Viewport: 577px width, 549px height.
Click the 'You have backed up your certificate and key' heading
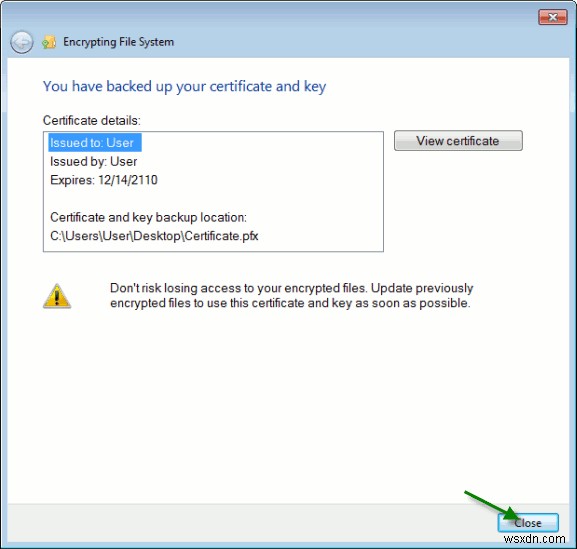coord(184,86)
